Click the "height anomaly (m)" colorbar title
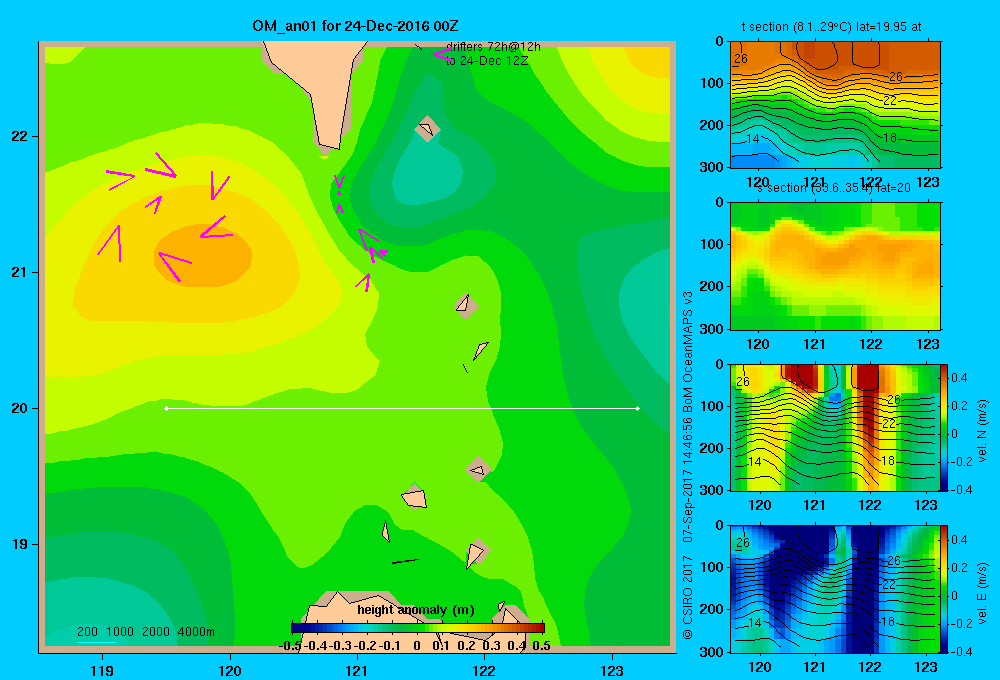The height and width of the screenshot is (680, 1000). click(416, 610)
